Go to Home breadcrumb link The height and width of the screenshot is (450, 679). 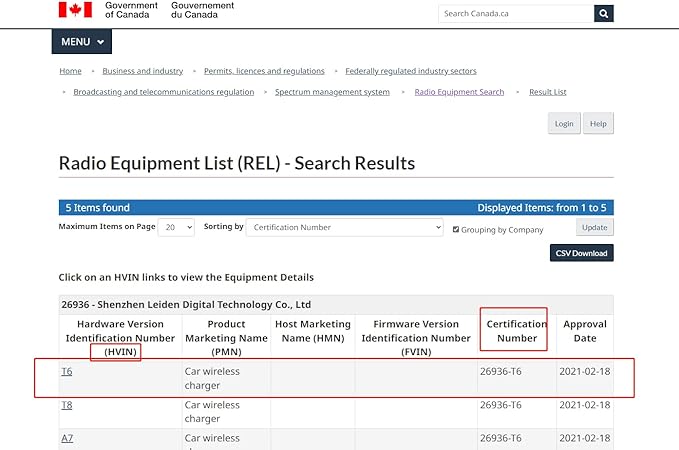point(70,71)
